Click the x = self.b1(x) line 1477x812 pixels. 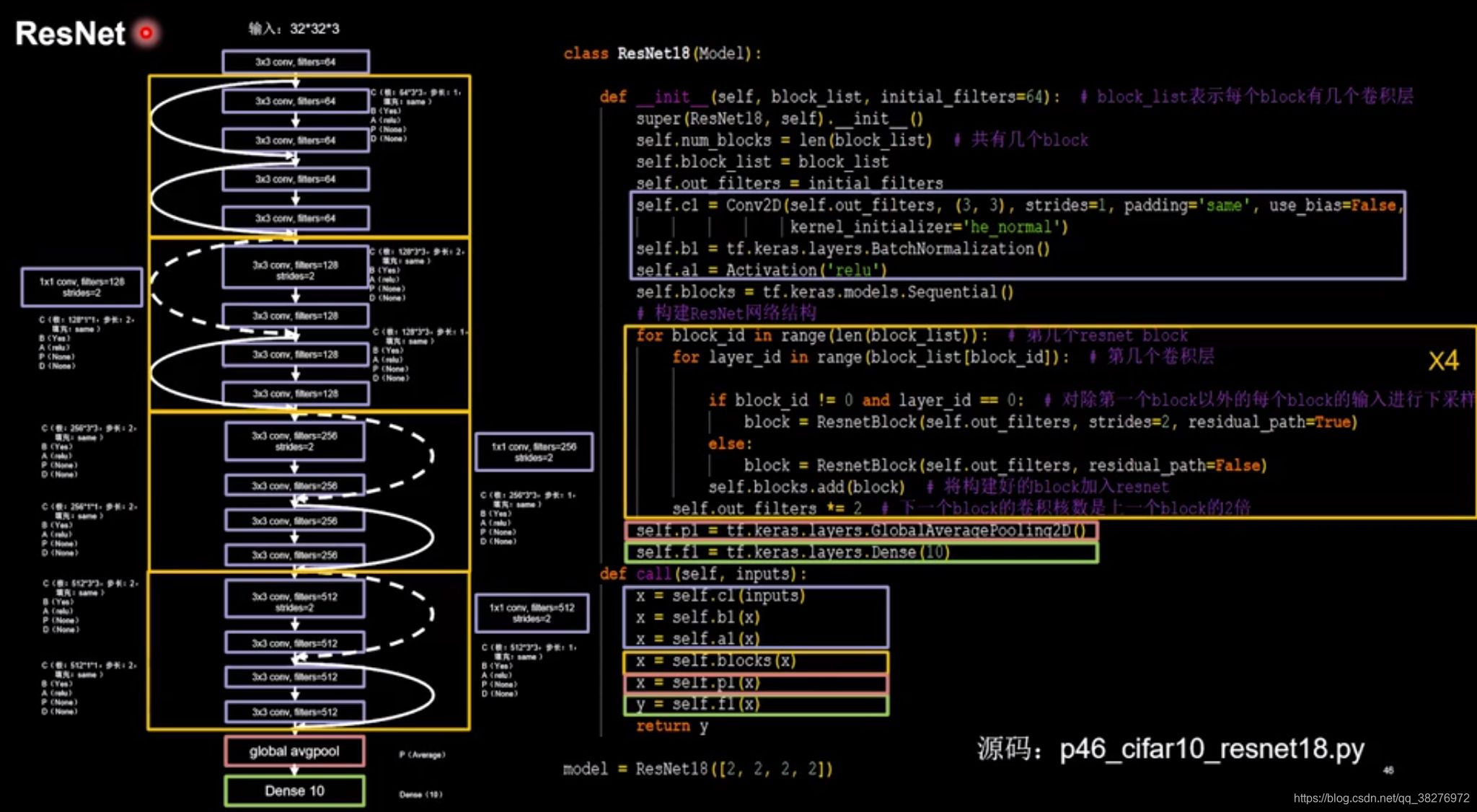coord(698,617)
